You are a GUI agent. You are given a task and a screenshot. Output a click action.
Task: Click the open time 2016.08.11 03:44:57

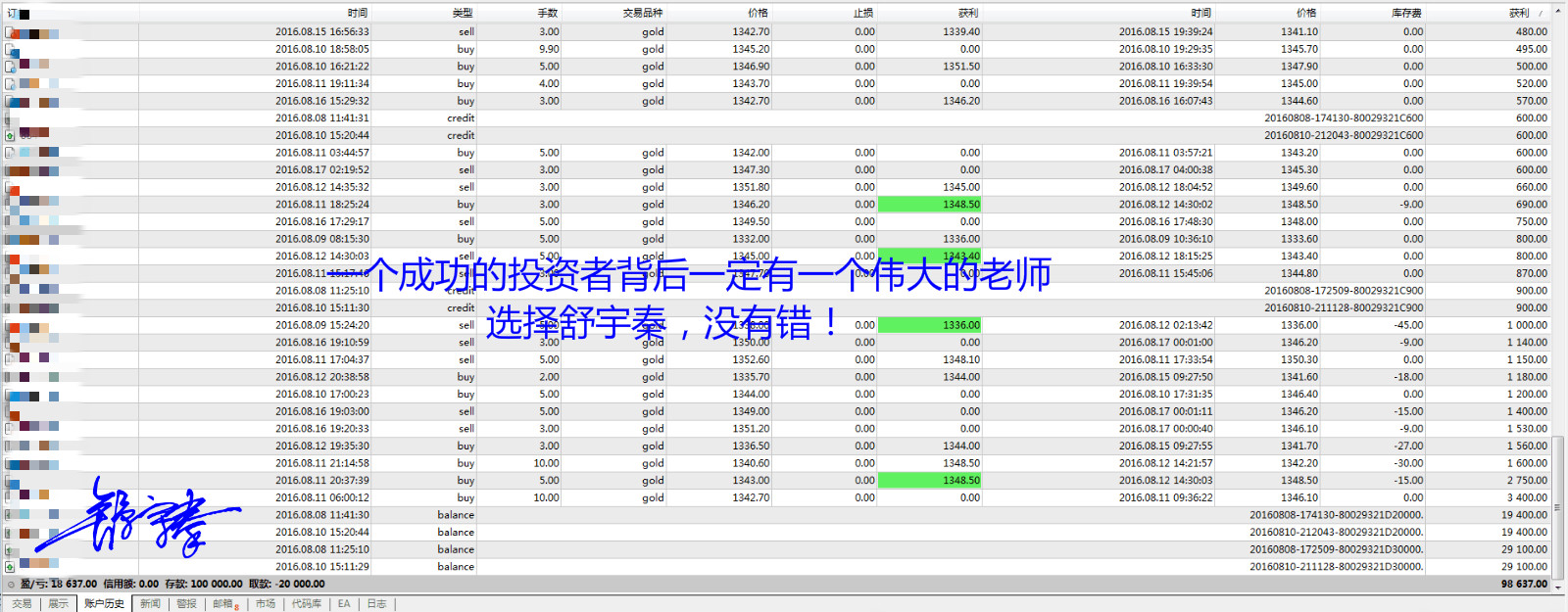click(322, 153)
